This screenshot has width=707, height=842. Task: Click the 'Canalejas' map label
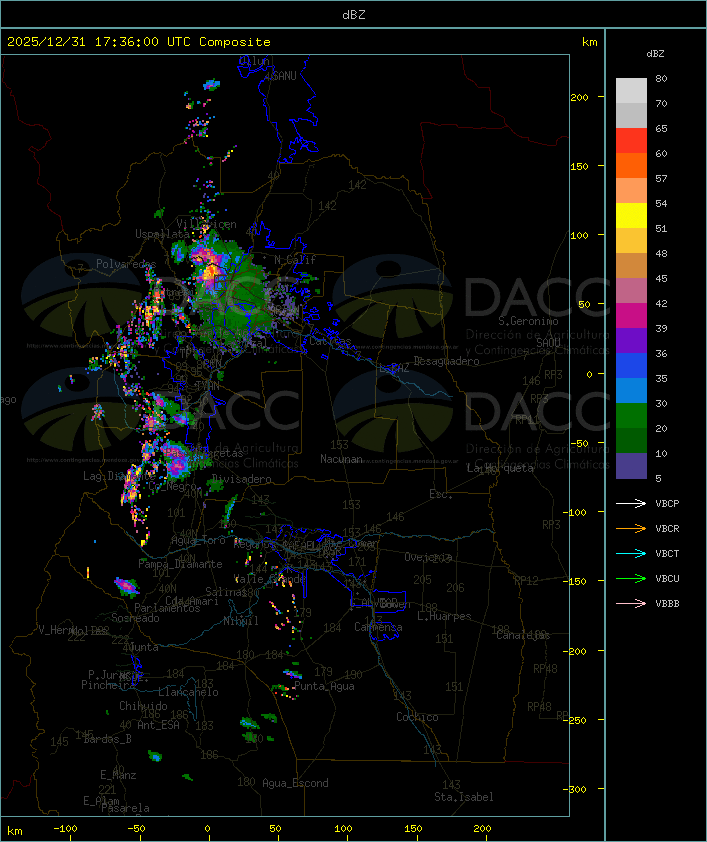[523, 635]
